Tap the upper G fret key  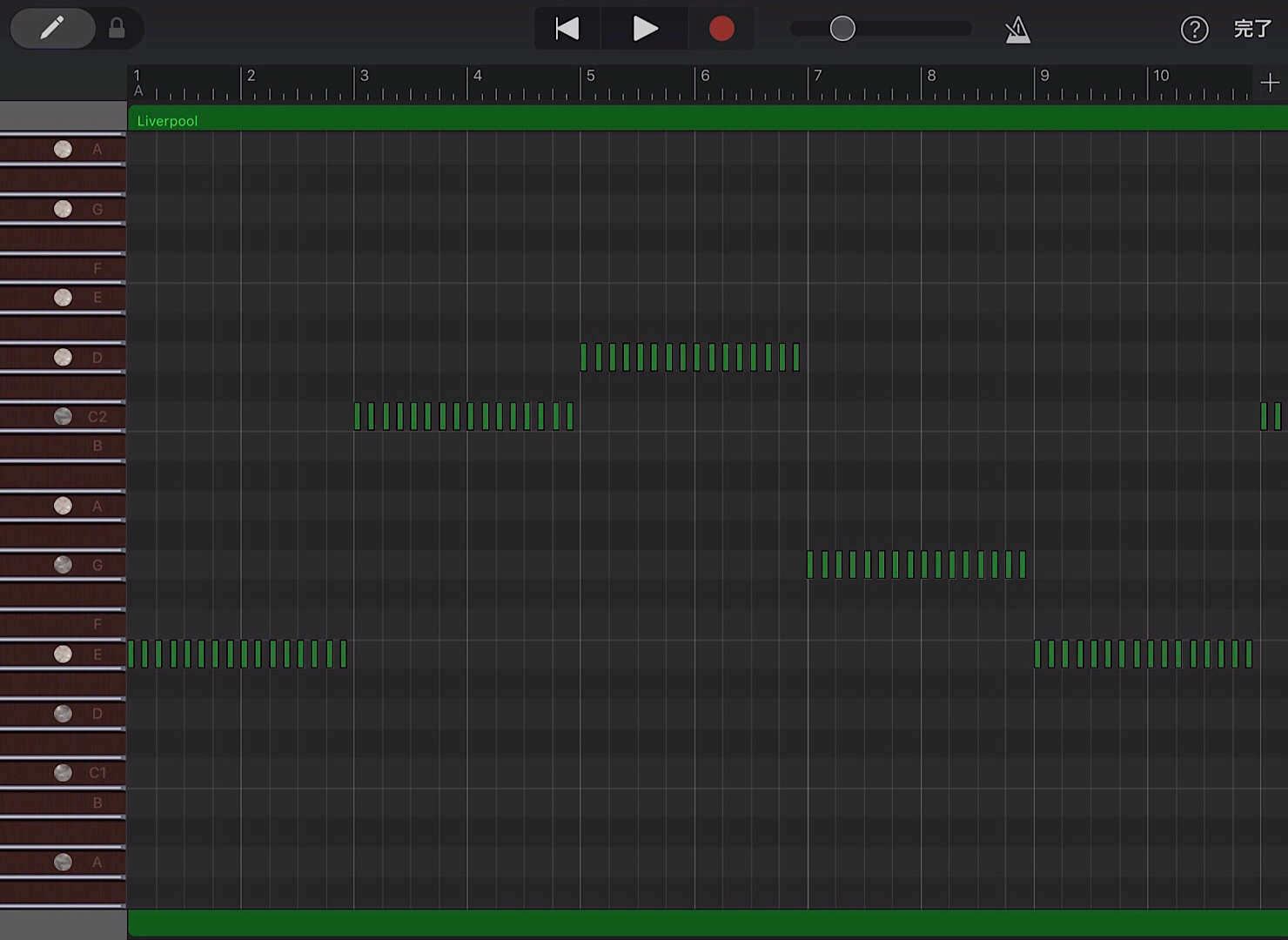(63, 209)
